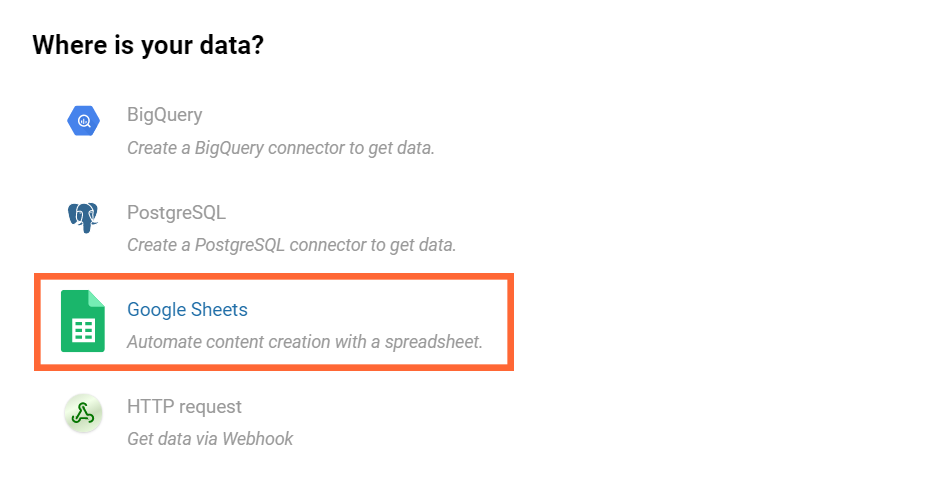Click the magnifier glyph inside BigQuery hexagon
The width and height of the screenshot is (934, 502).
[x=84, y=122]
